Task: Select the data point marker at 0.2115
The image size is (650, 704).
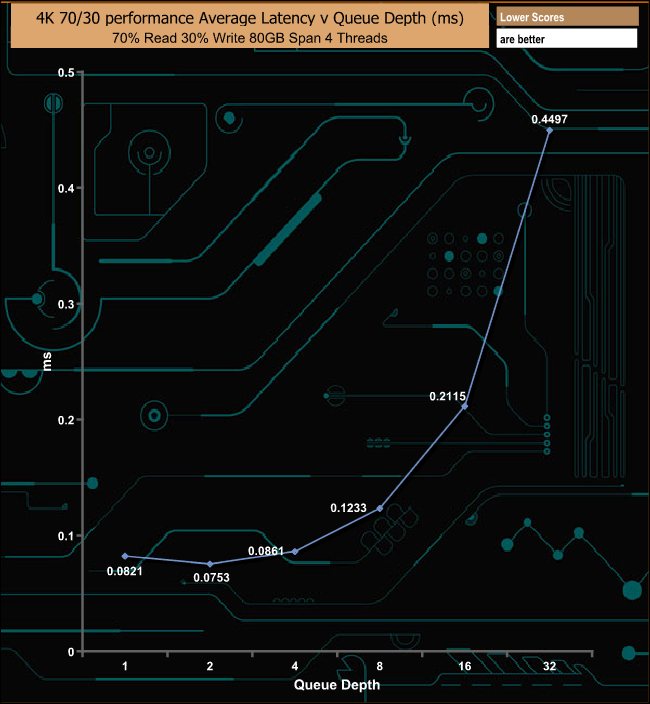Action: point(465,406)
